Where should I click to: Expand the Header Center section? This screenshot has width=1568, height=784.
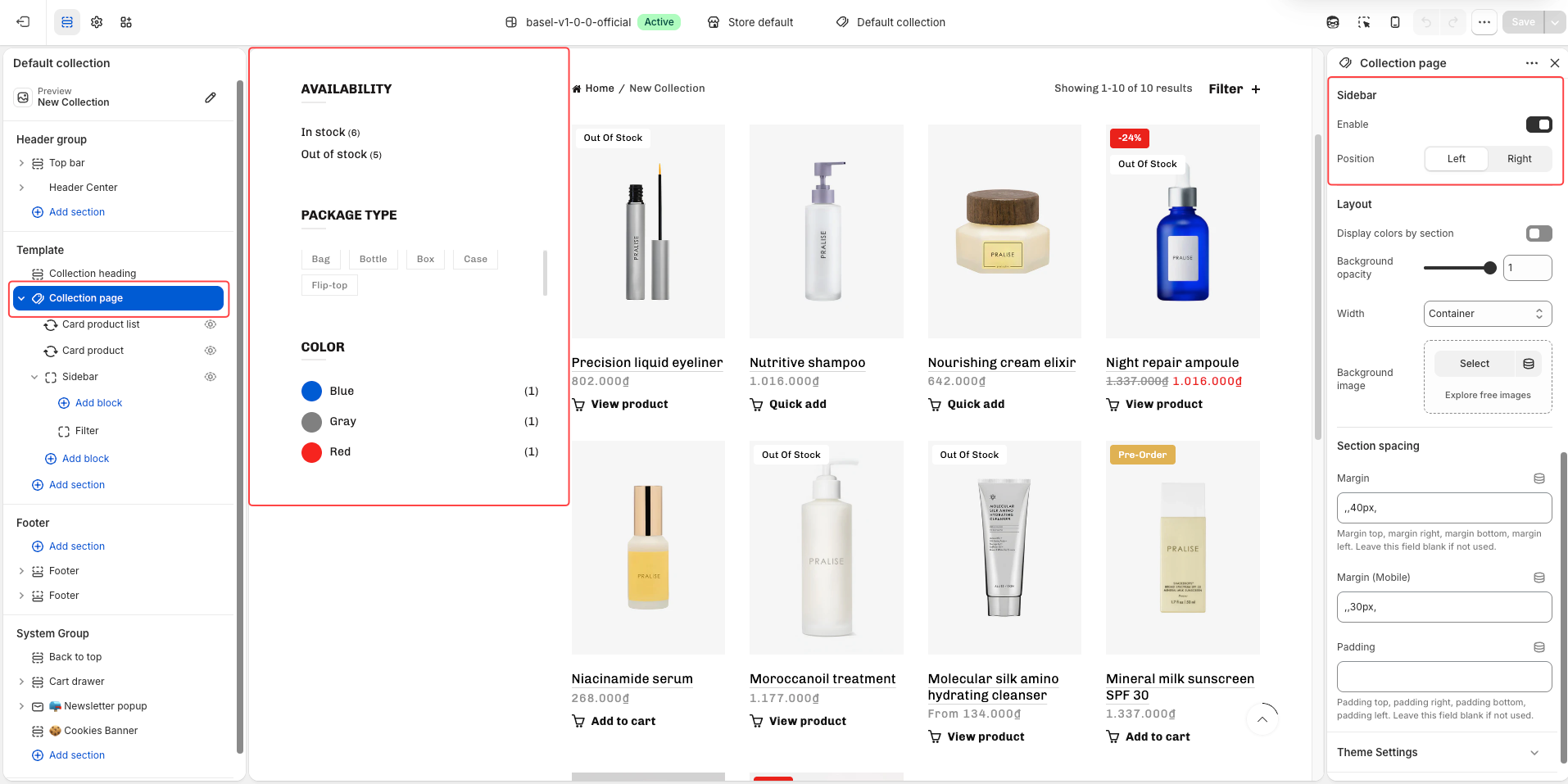pyautogui.click(x=21, y=188)
